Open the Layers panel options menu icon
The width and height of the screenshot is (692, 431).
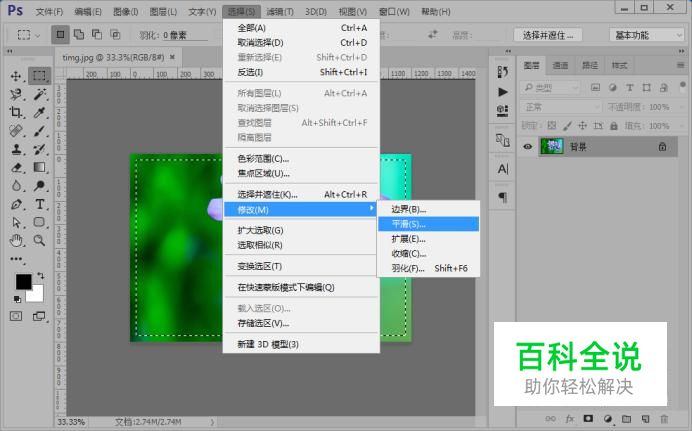coord(680,65)
